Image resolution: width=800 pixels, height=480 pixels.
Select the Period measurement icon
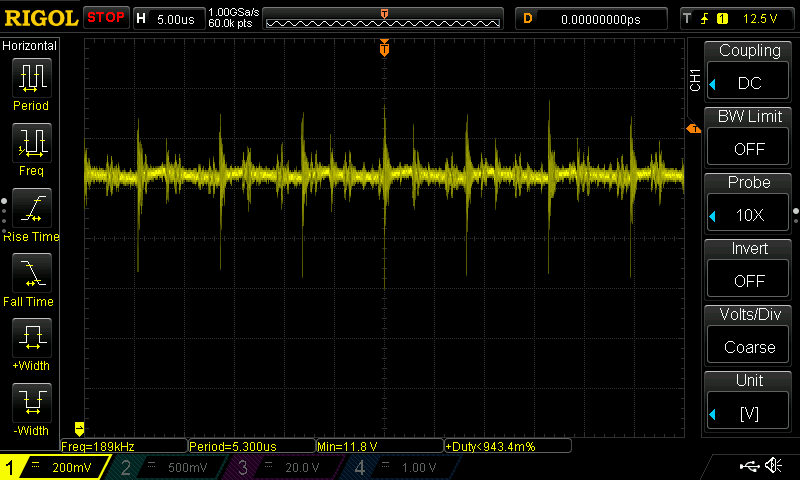point(31,78)
